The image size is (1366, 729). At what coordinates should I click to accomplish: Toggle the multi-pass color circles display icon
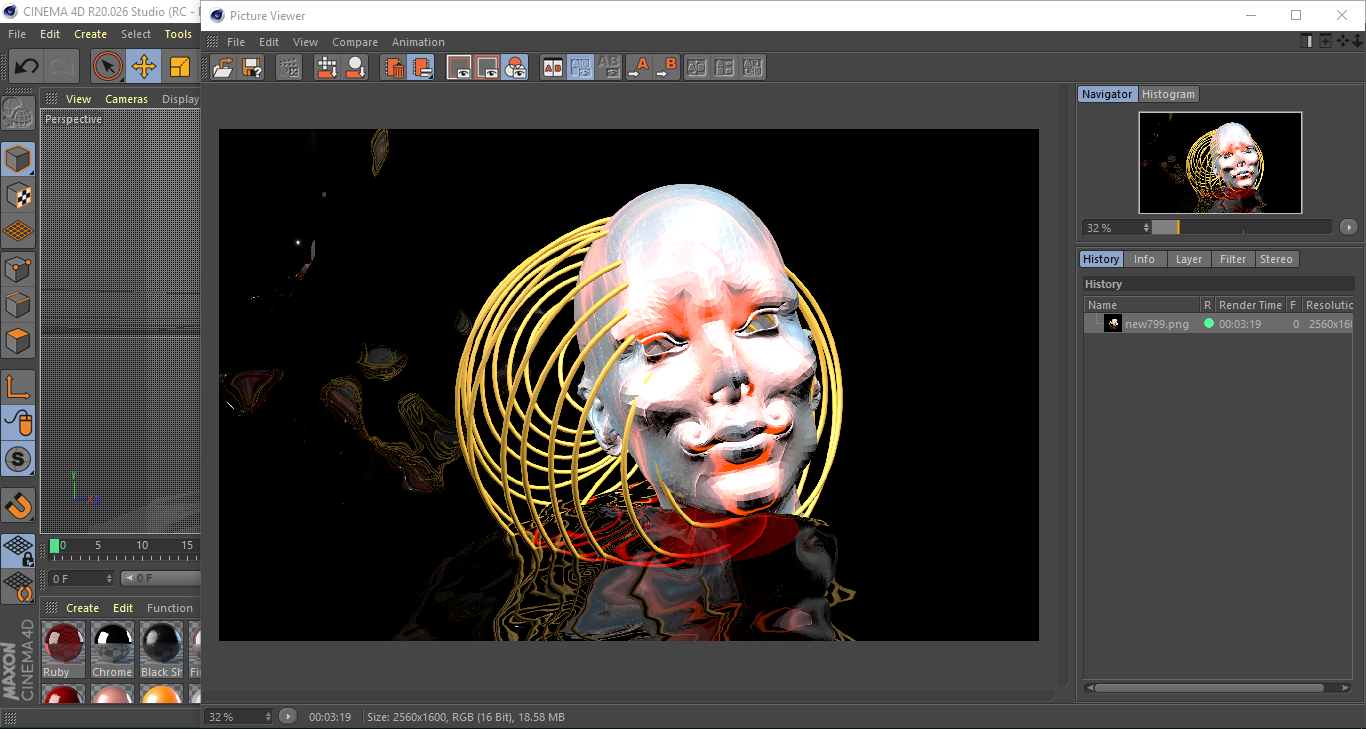[x=515, y=67]
